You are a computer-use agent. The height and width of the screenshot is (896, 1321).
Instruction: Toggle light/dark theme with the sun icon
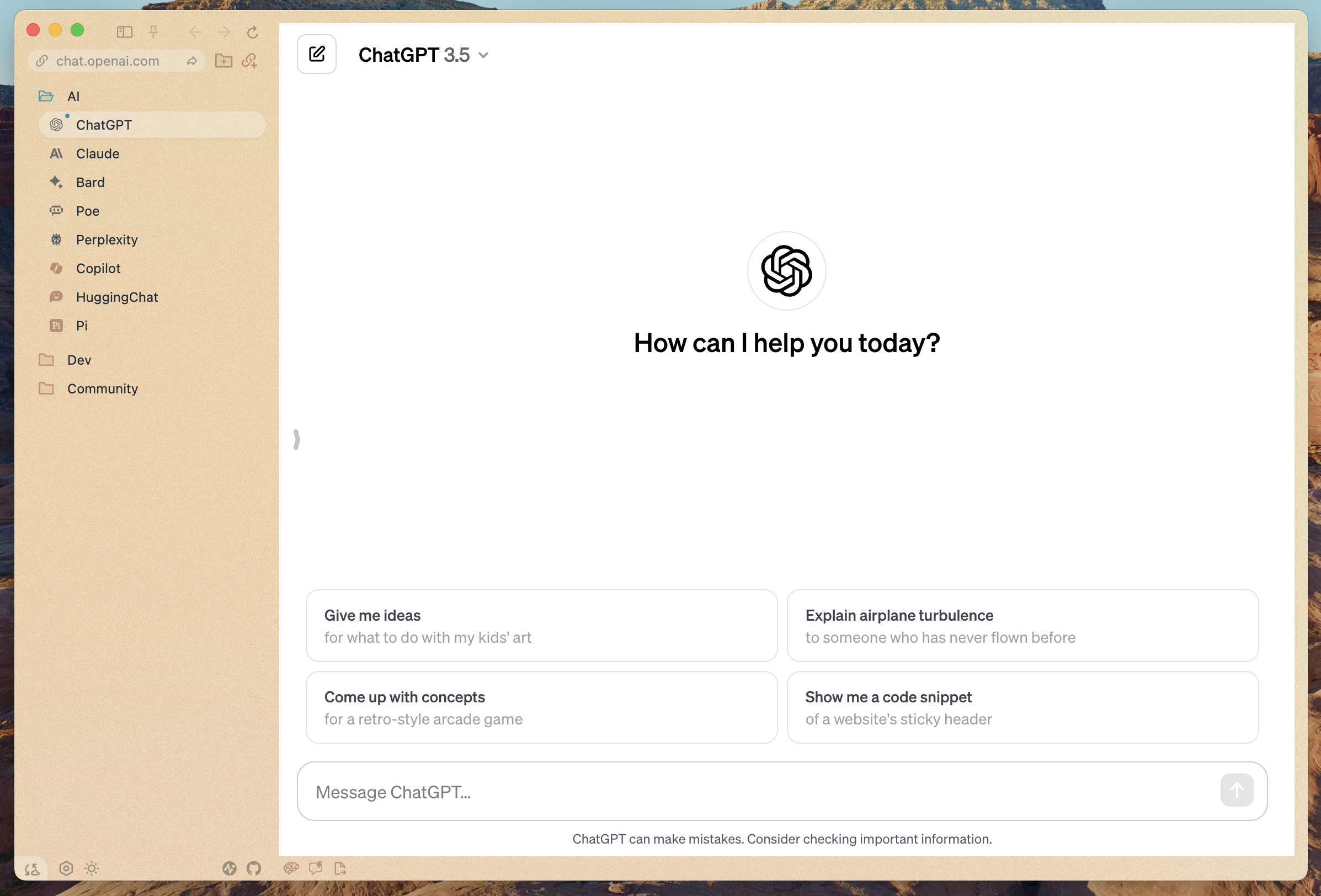pyautogui.click(x=92, y=868)
